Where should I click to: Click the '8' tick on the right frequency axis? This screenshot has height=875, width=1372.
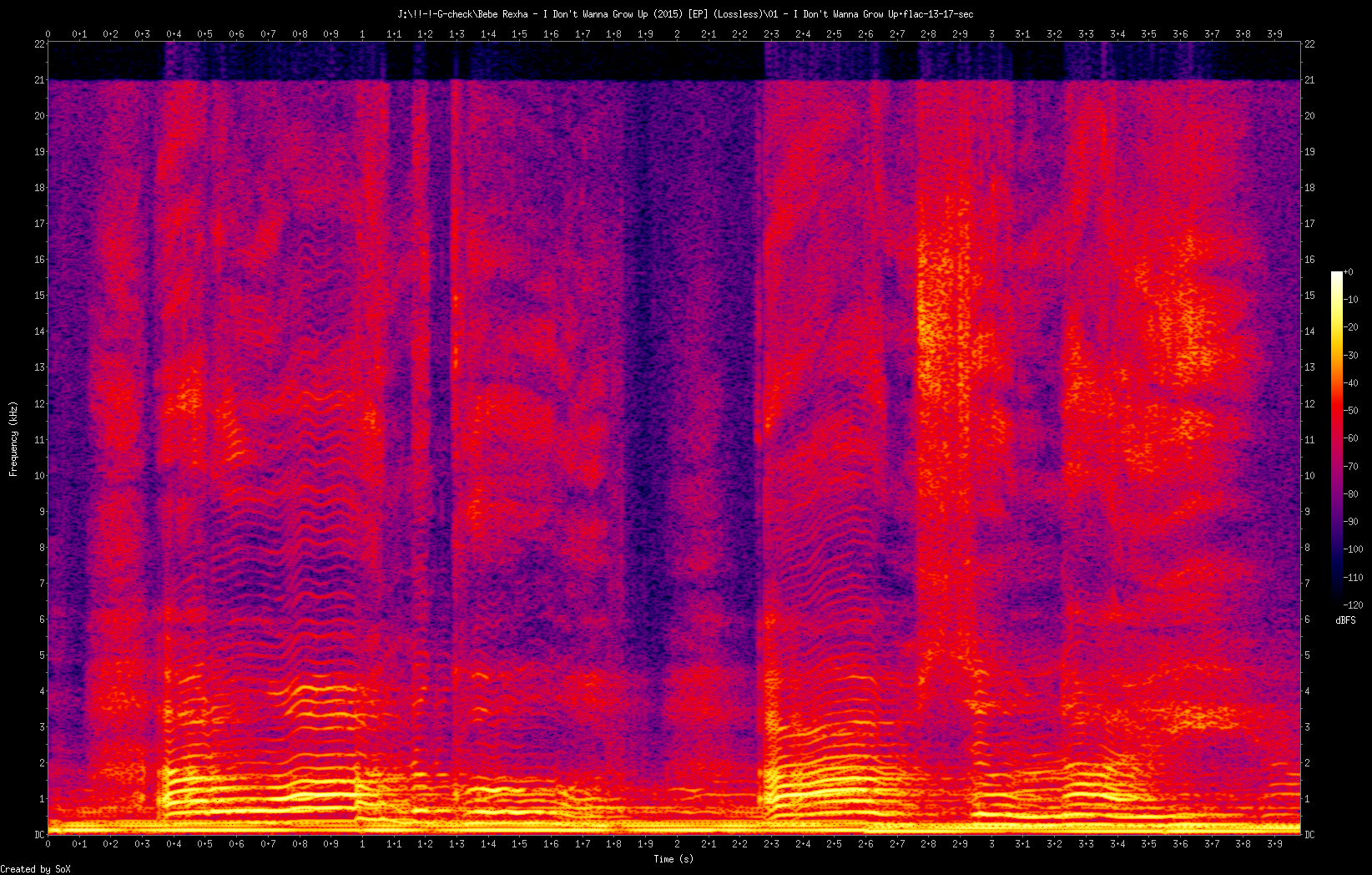[x=1308, y=548]
